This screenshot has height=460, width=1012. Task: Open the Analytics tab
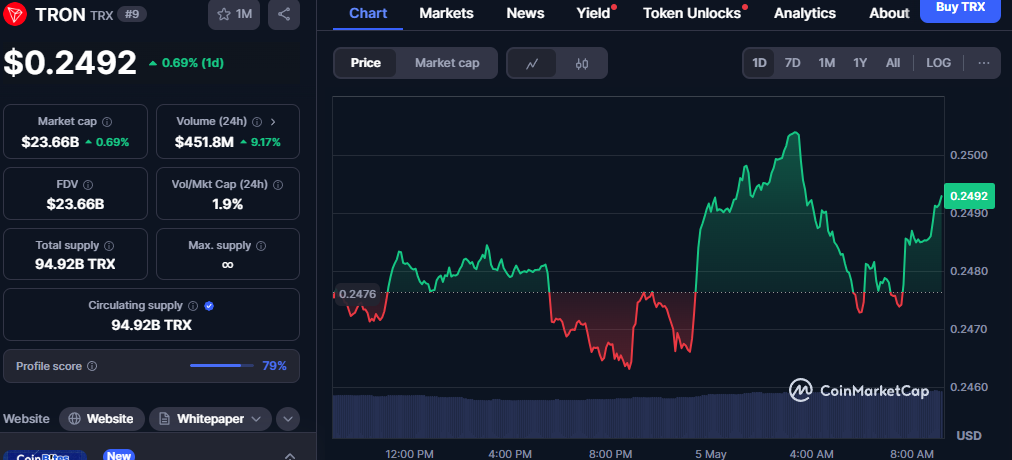tap(805, 13)
